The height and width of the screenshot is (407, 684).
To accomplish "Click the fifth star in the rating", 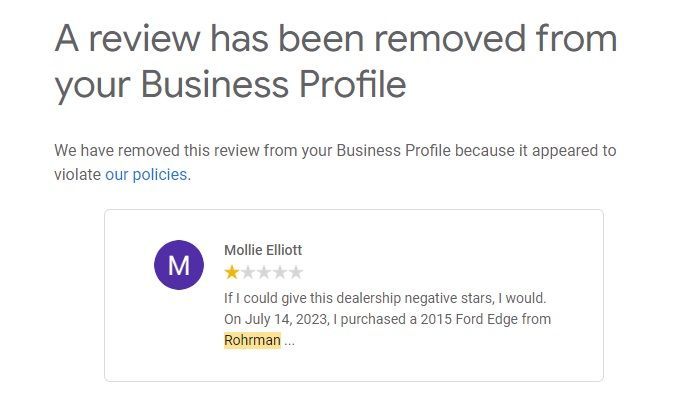I will point(296,272).
